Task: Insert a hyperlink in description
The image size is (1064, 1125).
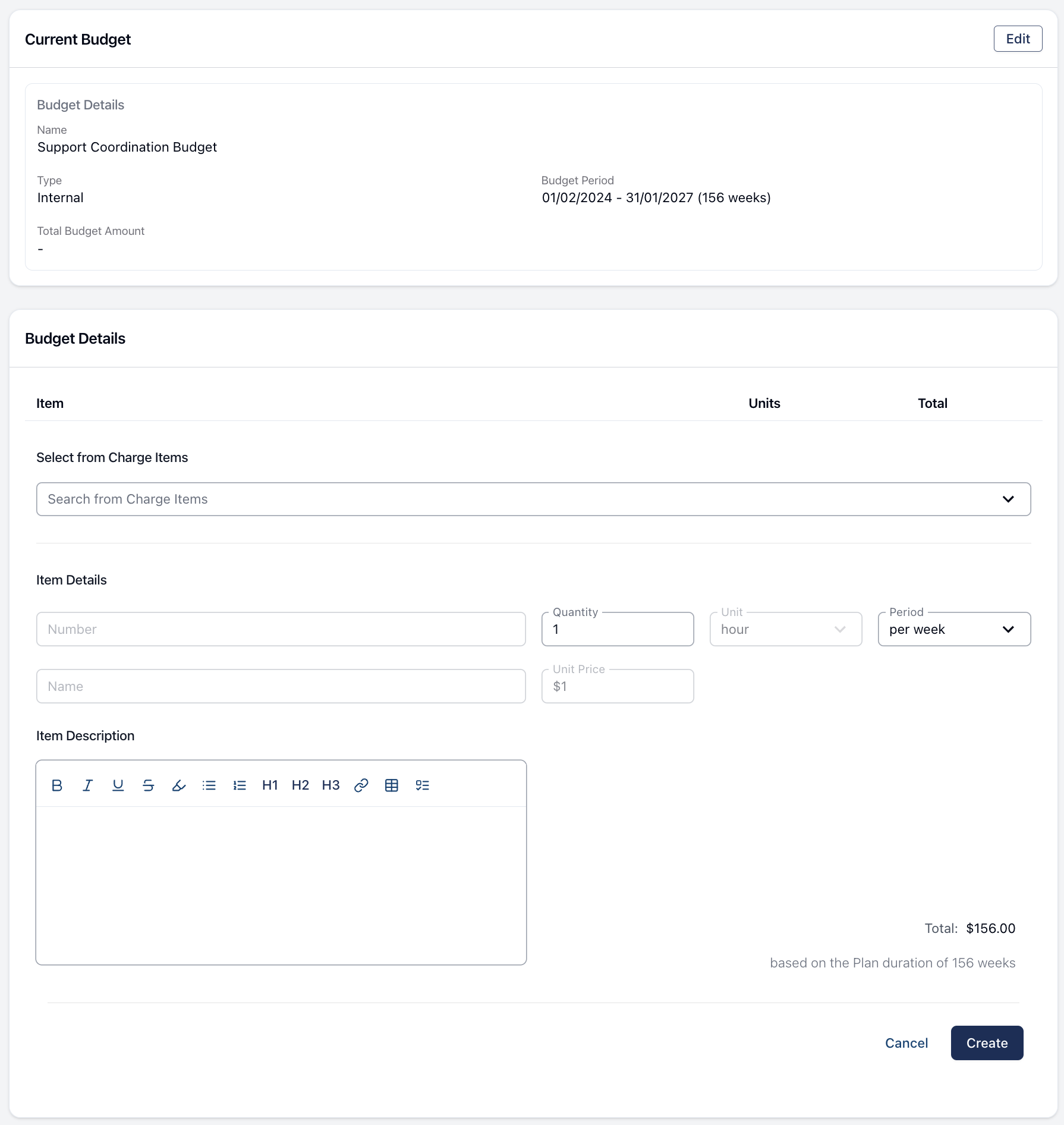Action: coord(361,785)
